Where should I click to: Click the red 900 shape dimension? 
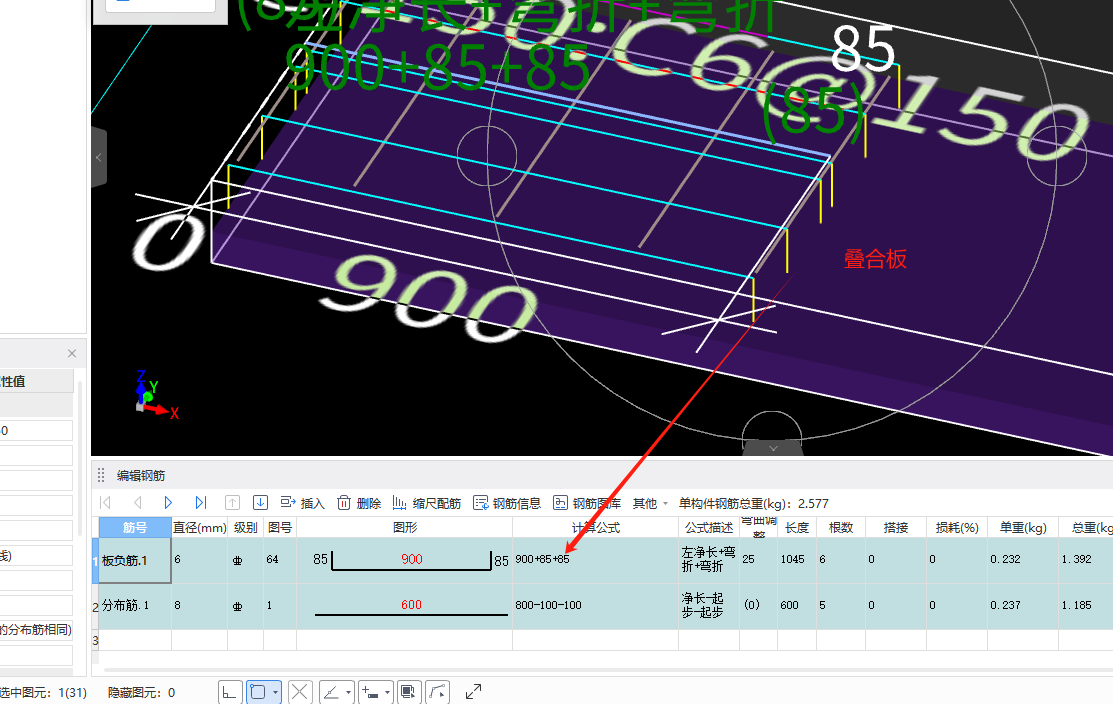click(412, 559)
